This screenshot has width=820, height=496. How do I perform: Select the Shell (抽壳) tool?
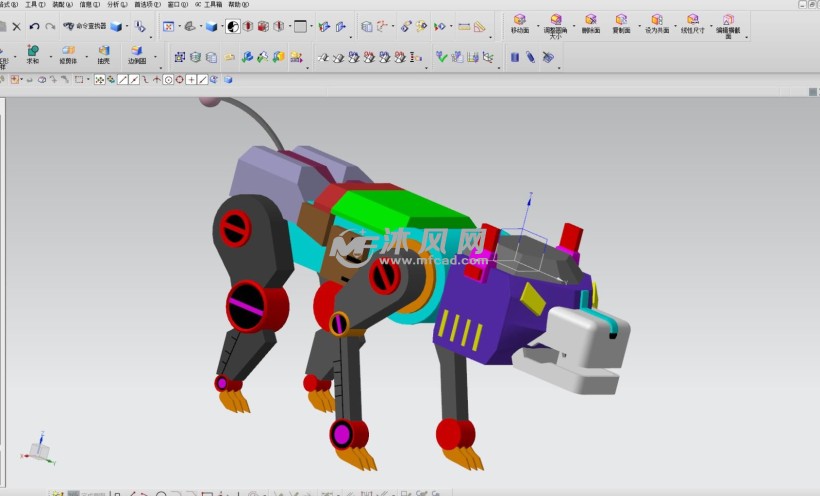click(103, 54)
